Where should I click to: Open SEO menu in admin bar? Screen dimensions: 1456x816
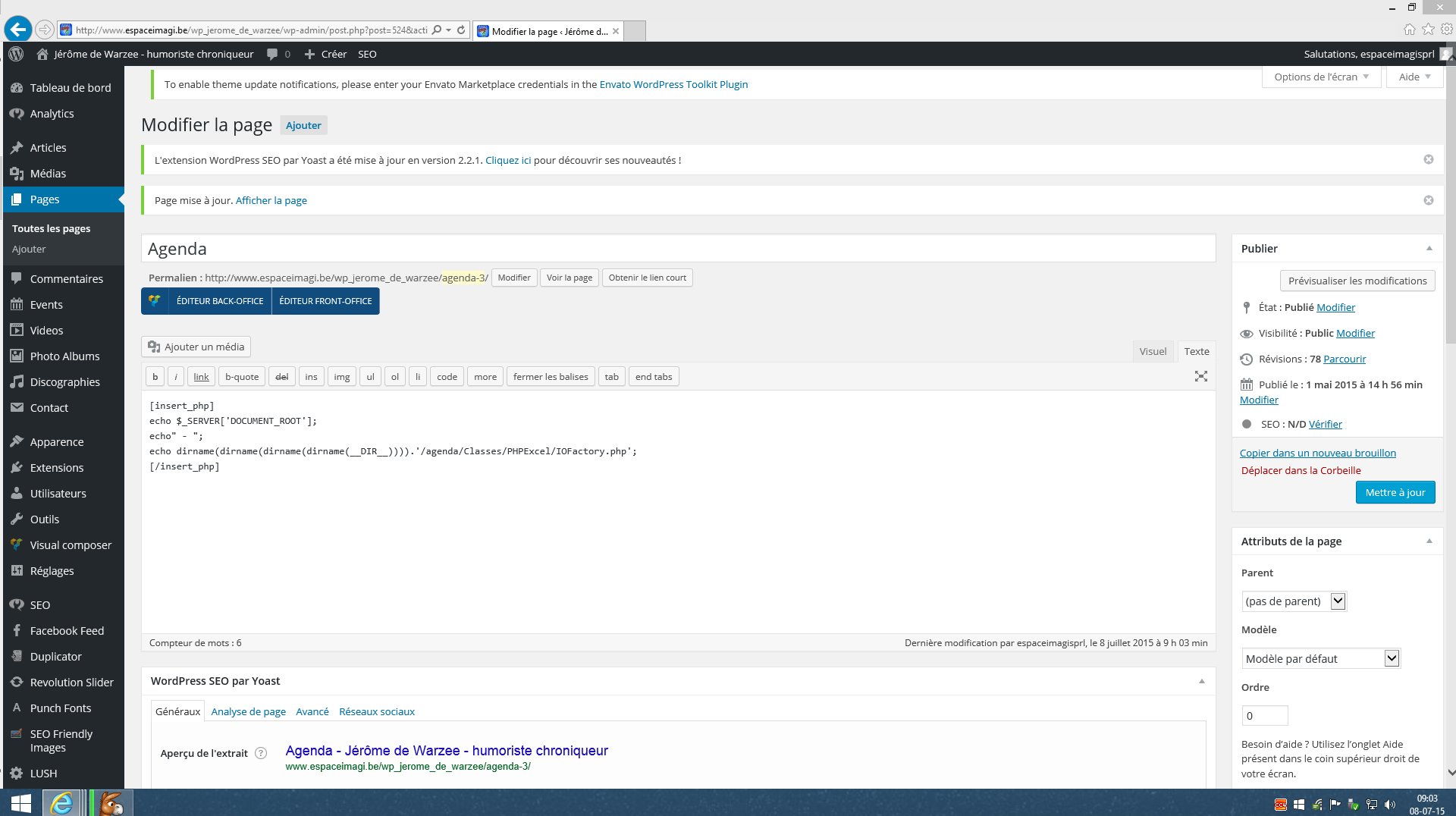[x=367, y=54]
